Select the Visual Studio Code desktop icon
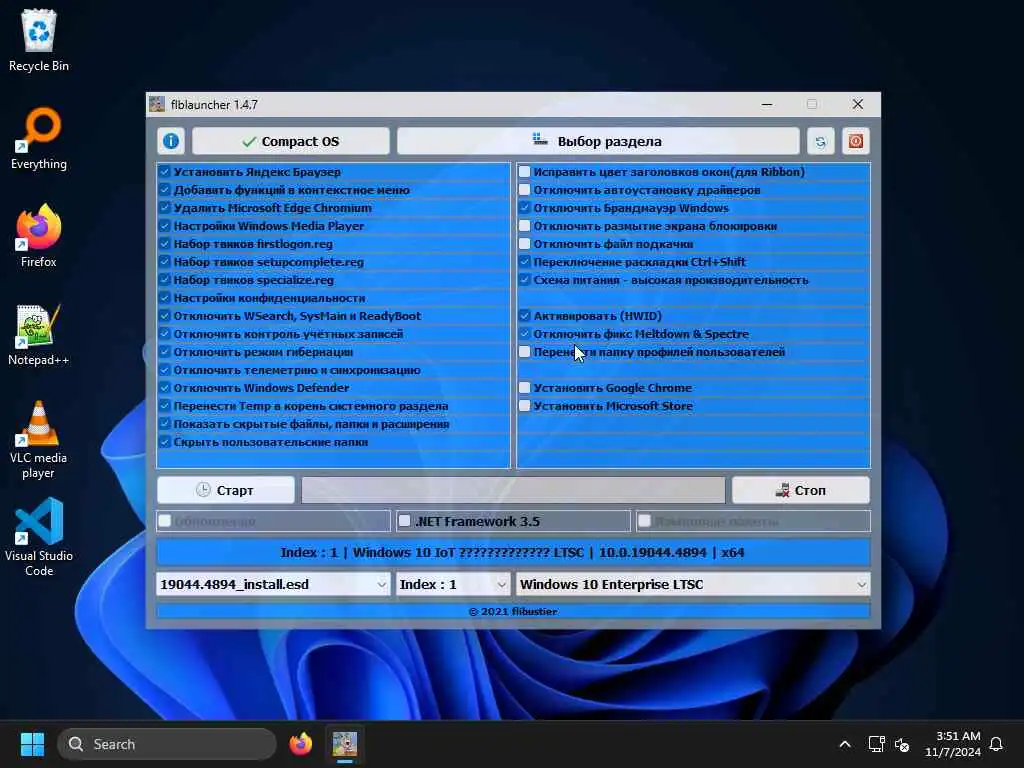The image size is (1024, 768). [x=39, y=537]
